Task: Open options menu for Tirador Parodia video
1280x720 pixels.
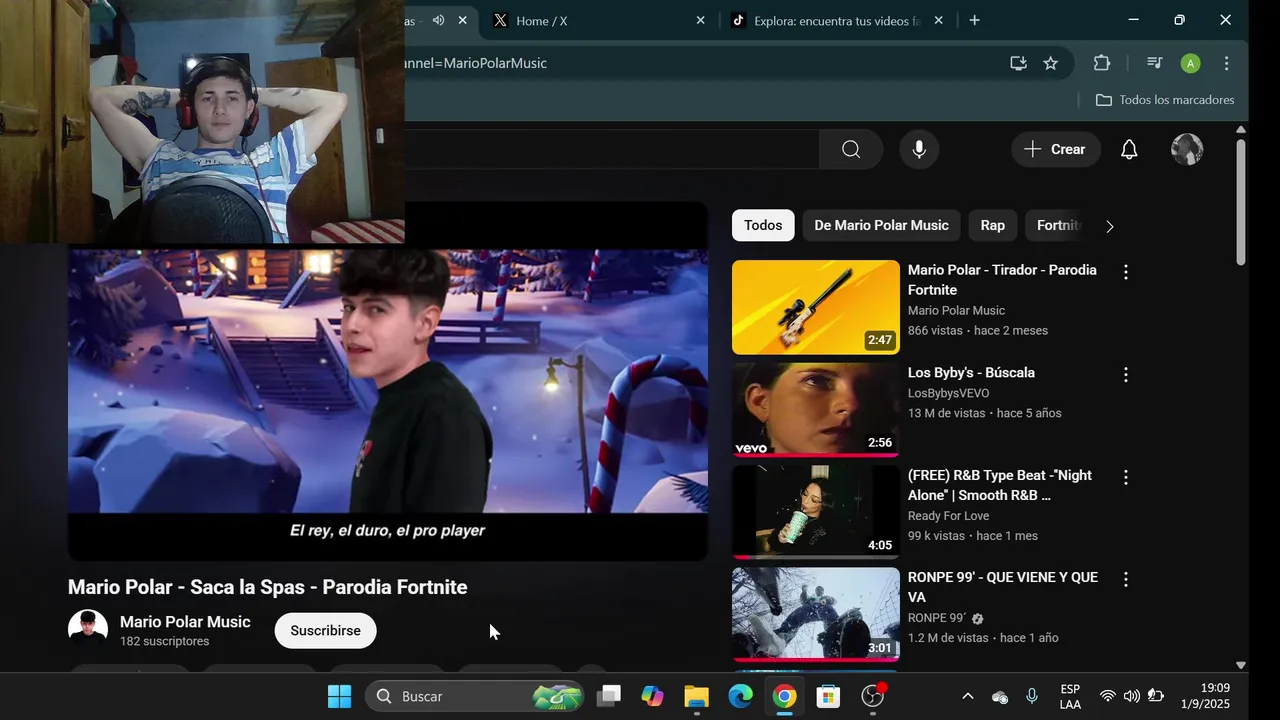Action: pyautogui.click(x=1126, y=272)
